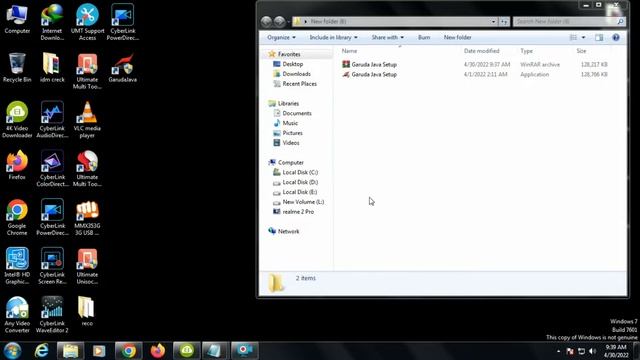Open CyberLink ColorDirector shortcut

click(x=52, y=169)
